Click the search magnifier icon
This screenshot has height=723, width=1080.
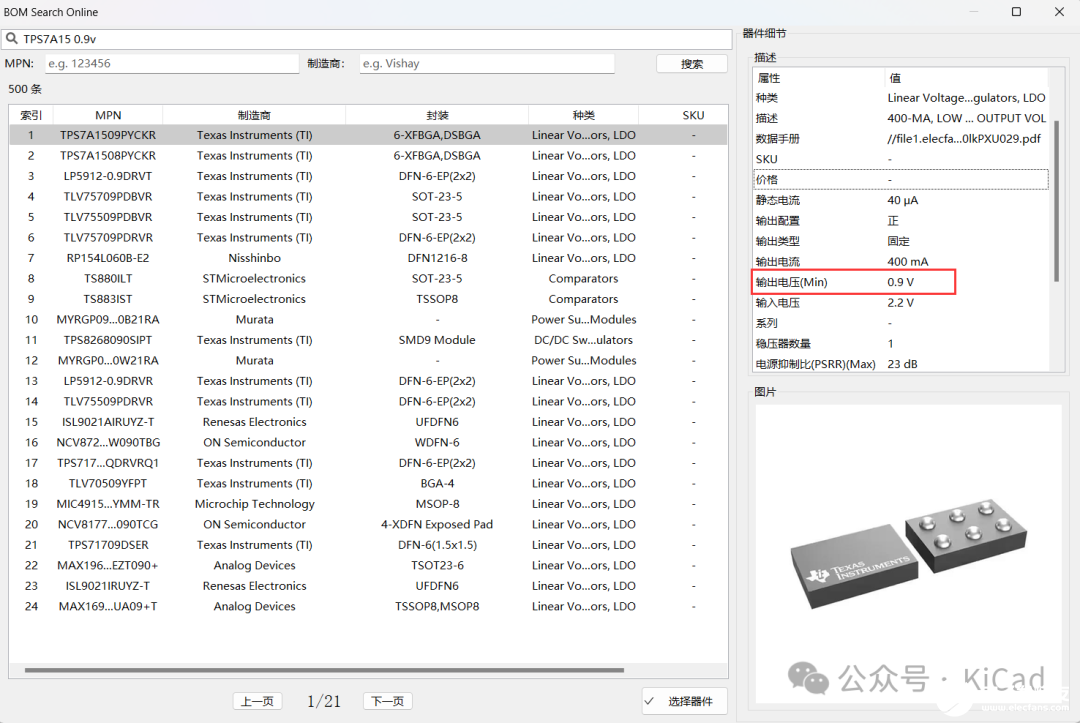(12, 39)
